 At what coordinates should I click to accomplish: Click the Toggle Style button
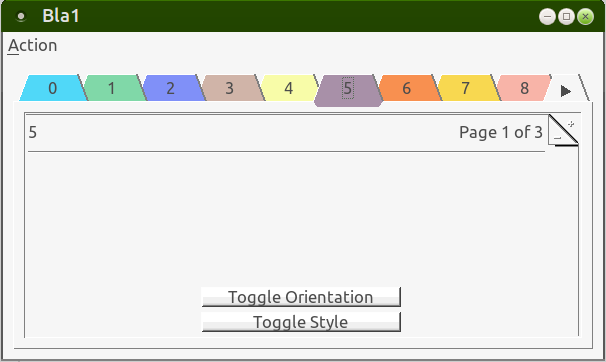(301, 322)
